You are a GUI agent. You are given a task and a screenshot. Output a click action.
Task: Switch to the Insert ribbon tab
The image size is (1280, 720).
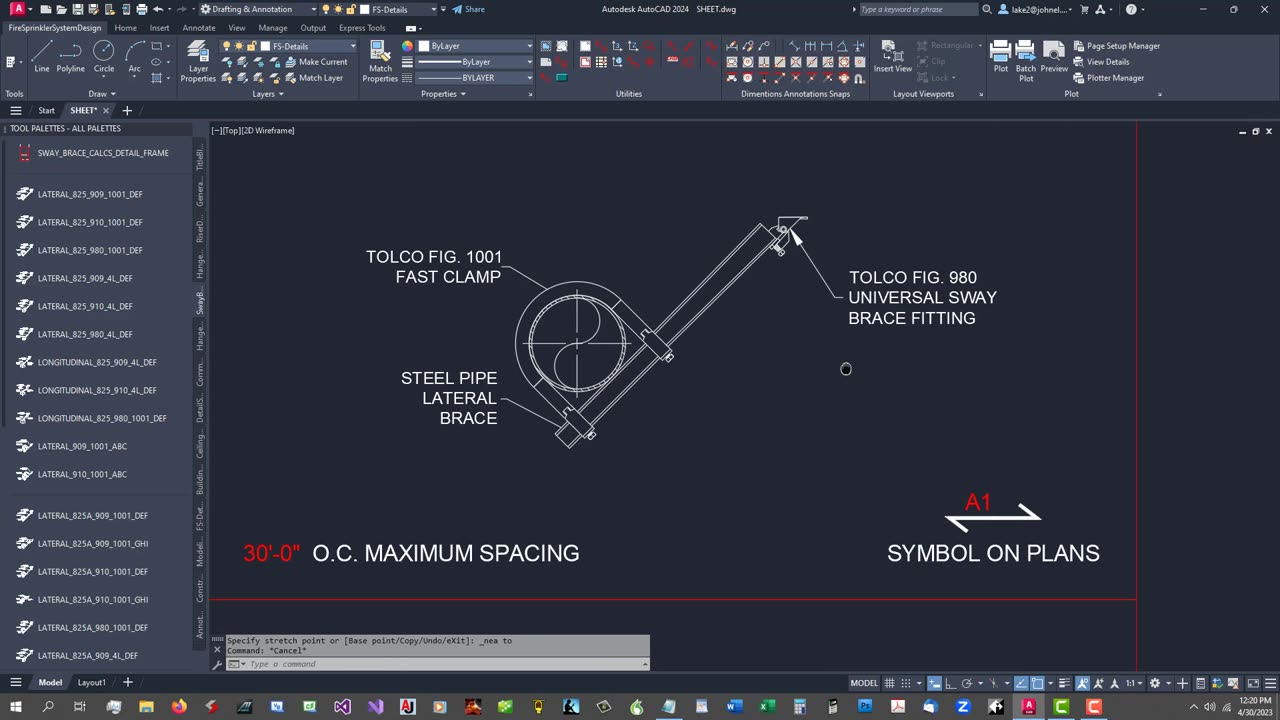tap(160, 28)
